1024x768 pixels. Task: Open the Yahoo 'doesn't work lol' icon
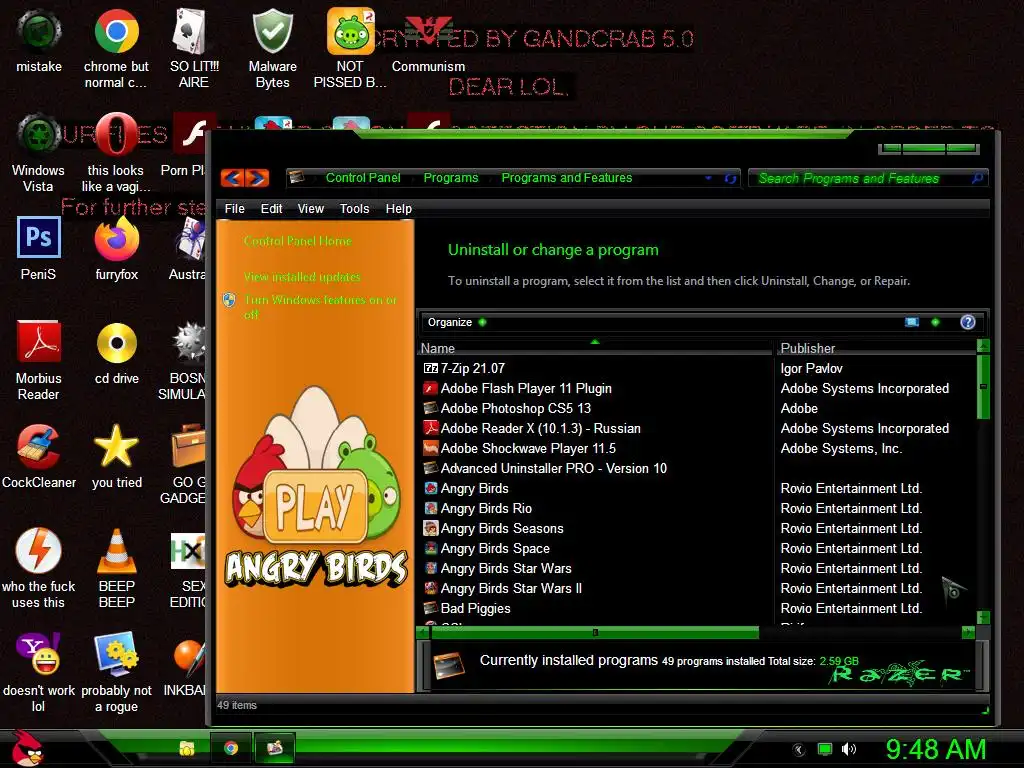coord(38,673)
